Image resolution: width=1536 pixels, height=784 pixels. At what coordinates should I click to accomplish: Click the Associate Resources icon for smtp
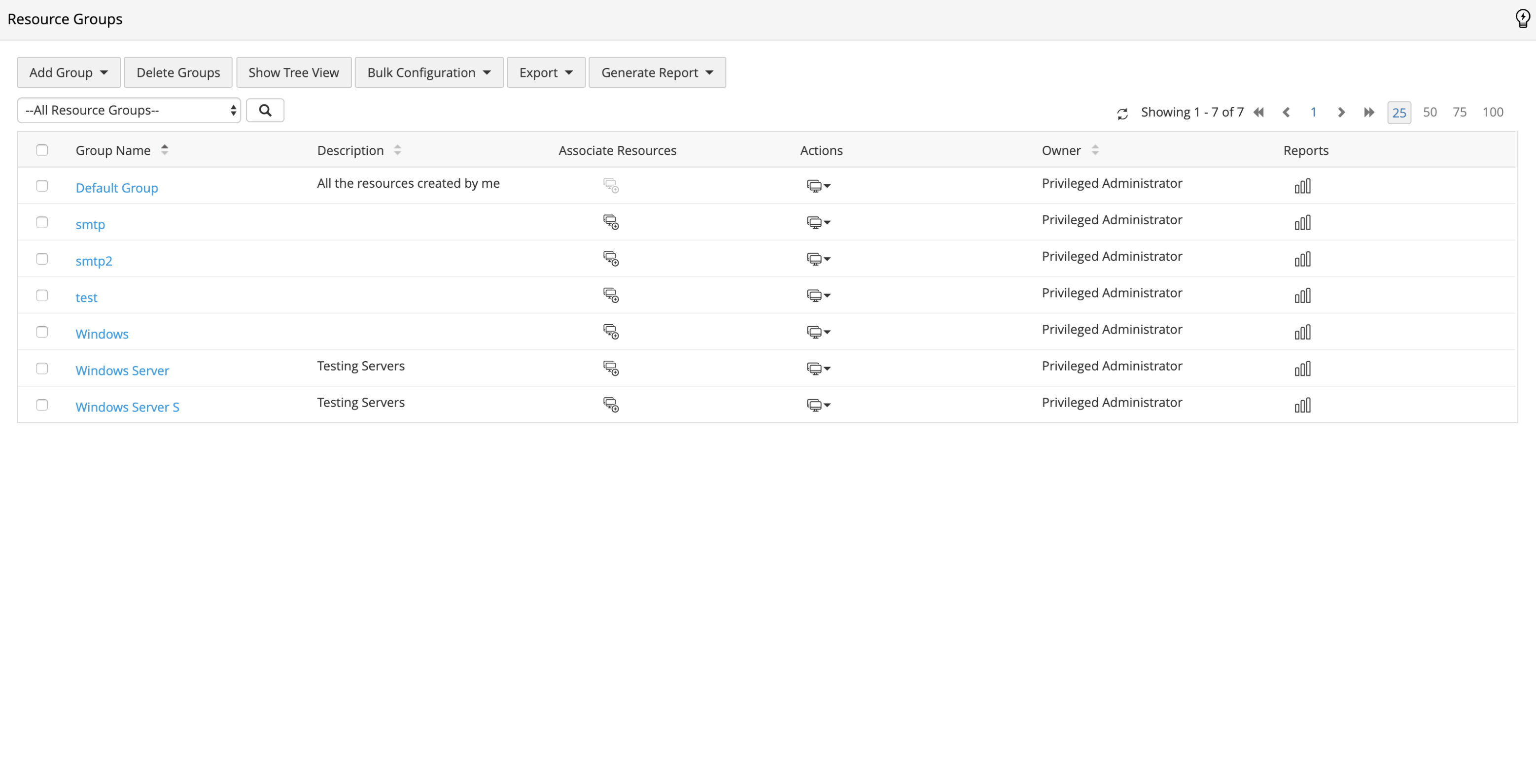[611, 222]
